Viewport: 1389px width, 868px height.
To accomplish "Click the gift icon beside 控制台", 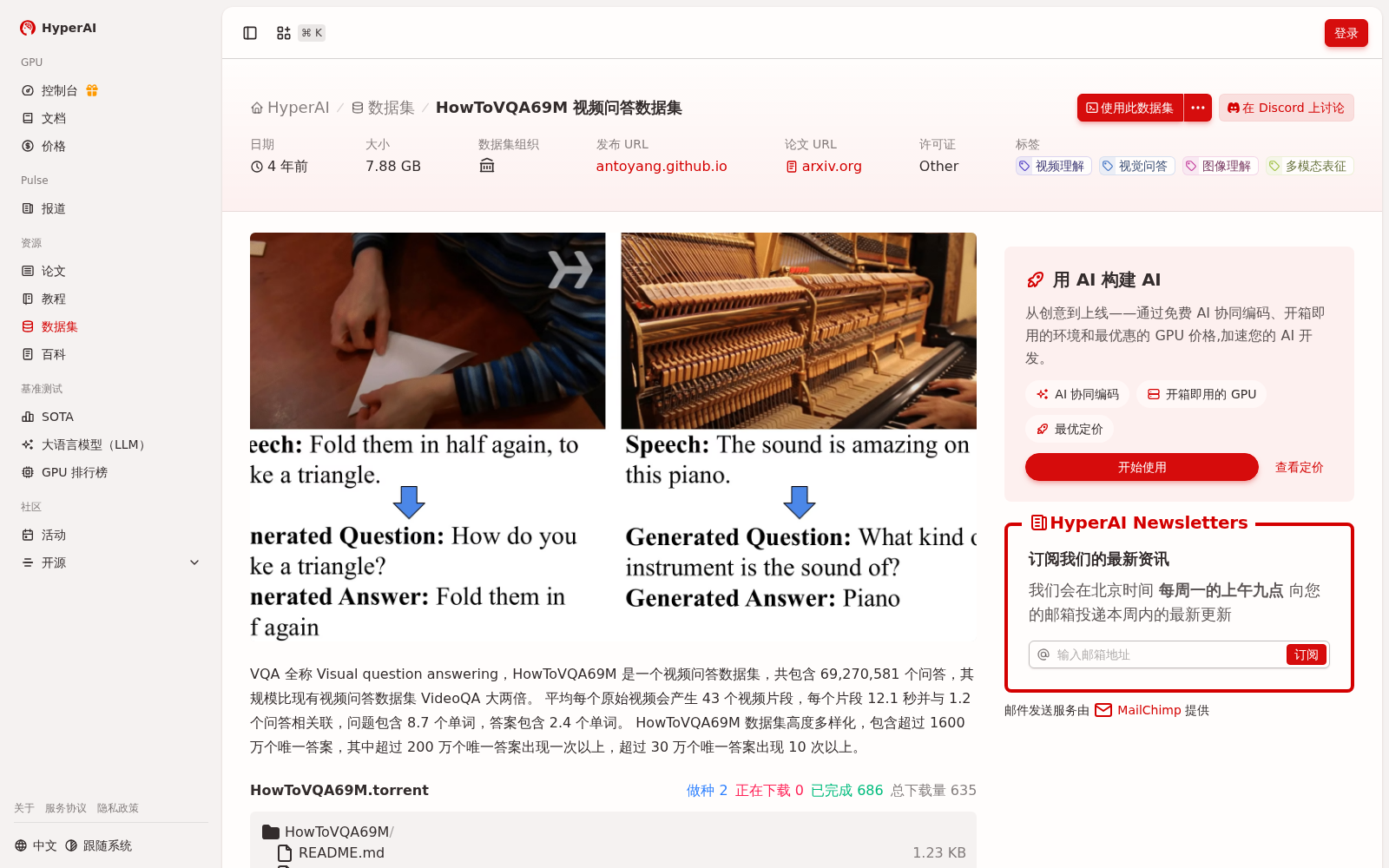I will (x=92, y=90).
